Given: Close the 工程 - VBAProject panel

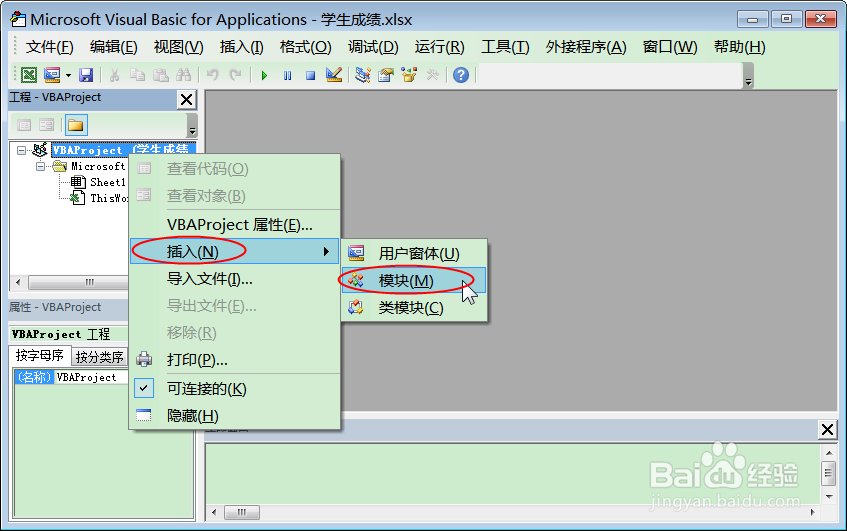Looking at the screenshot, I should (x=186, y=99).
